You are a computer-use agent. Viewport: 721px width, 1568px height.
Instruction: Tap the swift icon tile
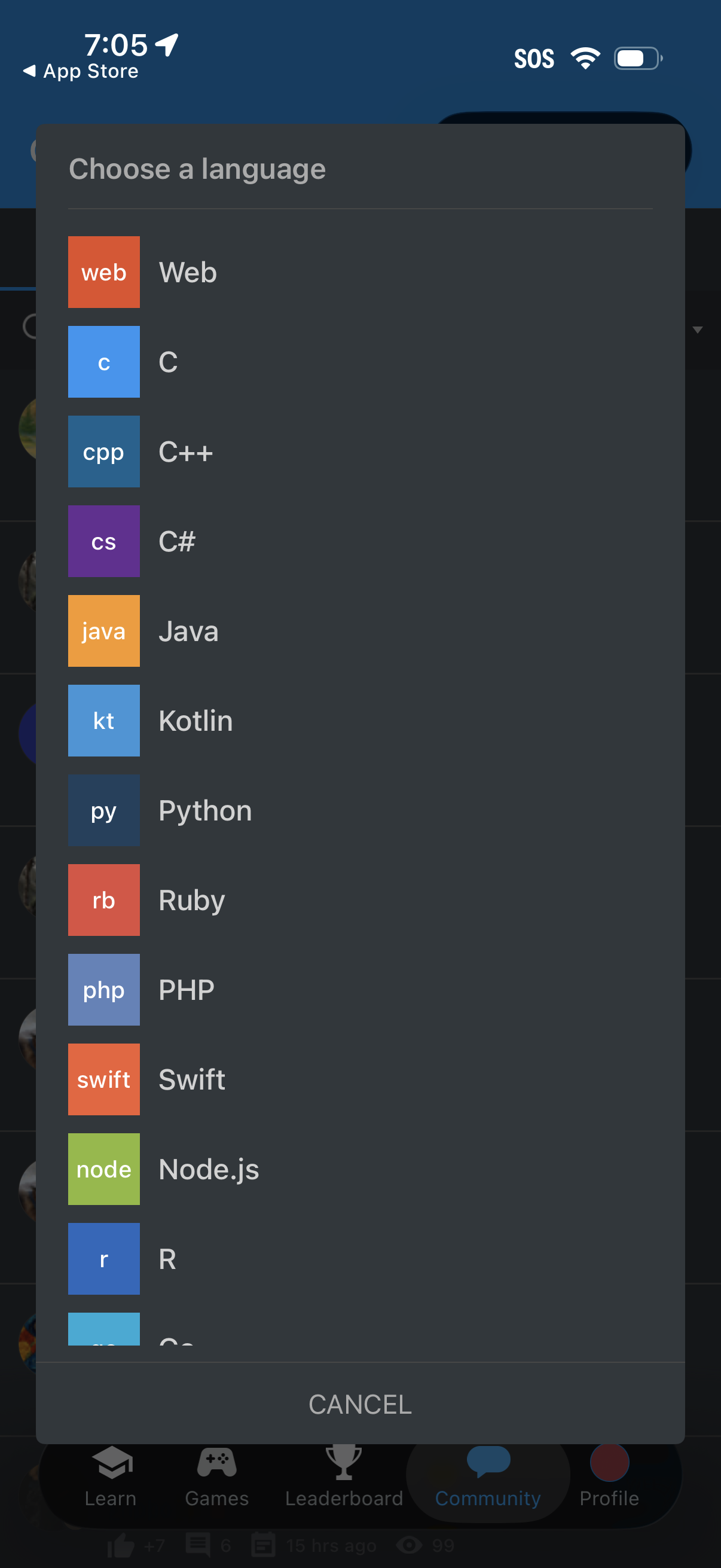point(103,1079)
